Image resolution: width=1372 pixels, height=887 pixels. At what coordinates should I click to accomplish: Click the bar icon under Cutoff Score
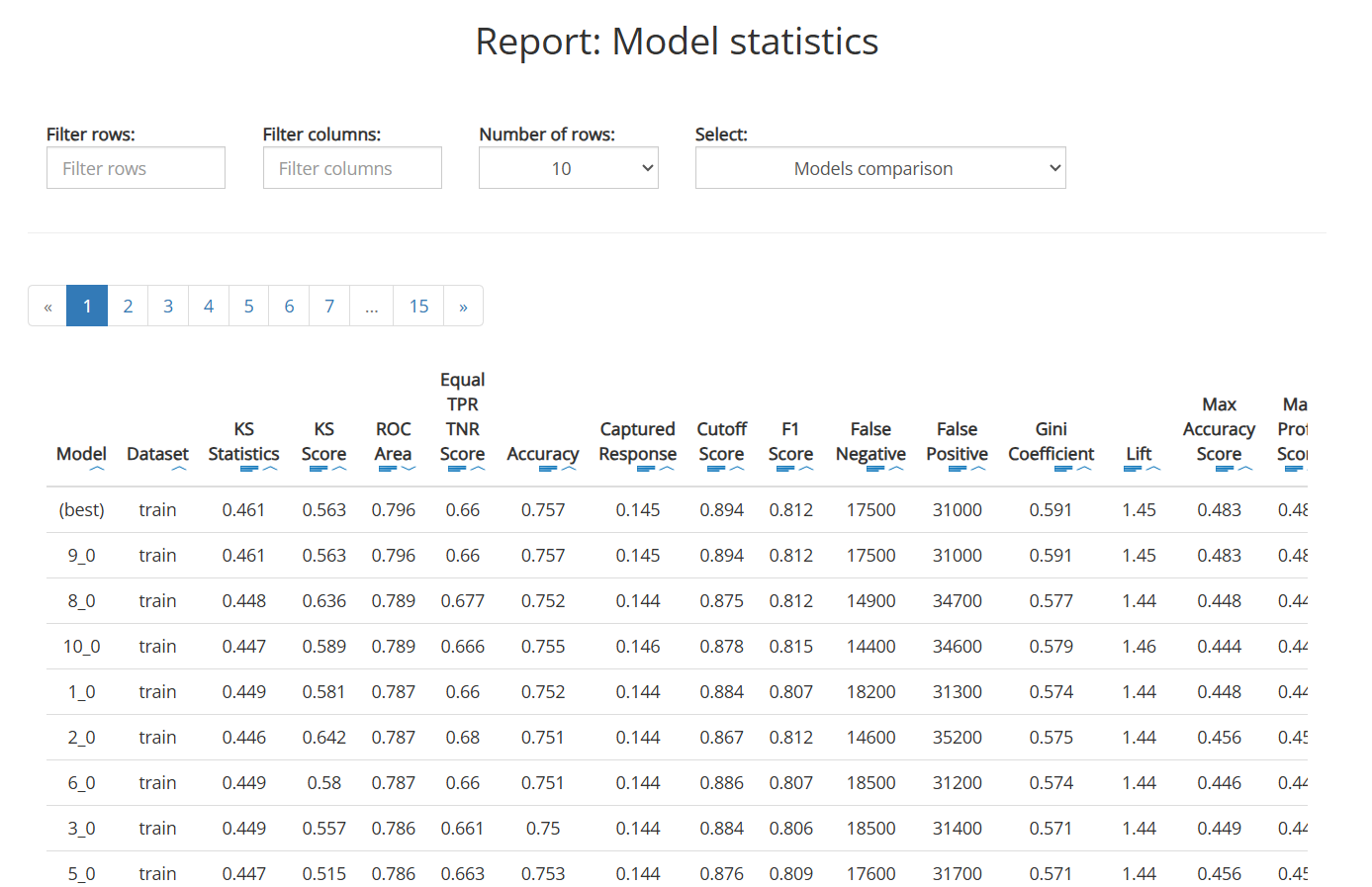click(x=716, y=469)
